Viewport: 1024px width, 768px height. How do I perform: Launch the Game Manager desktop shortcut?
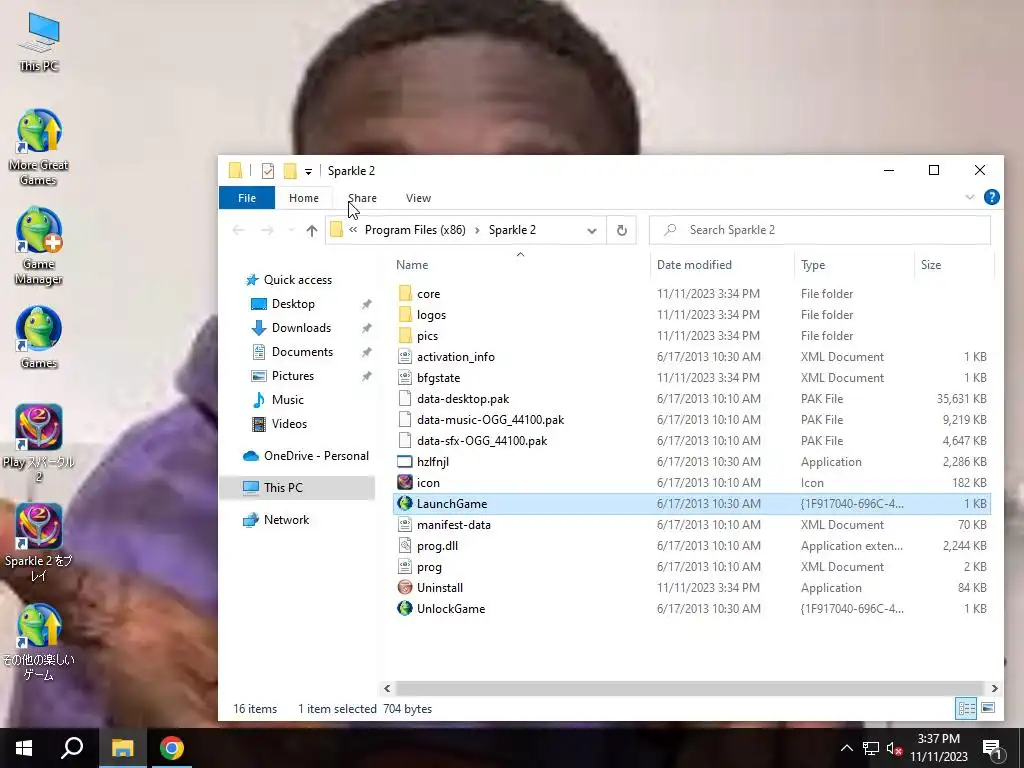[x=39, y=247]
